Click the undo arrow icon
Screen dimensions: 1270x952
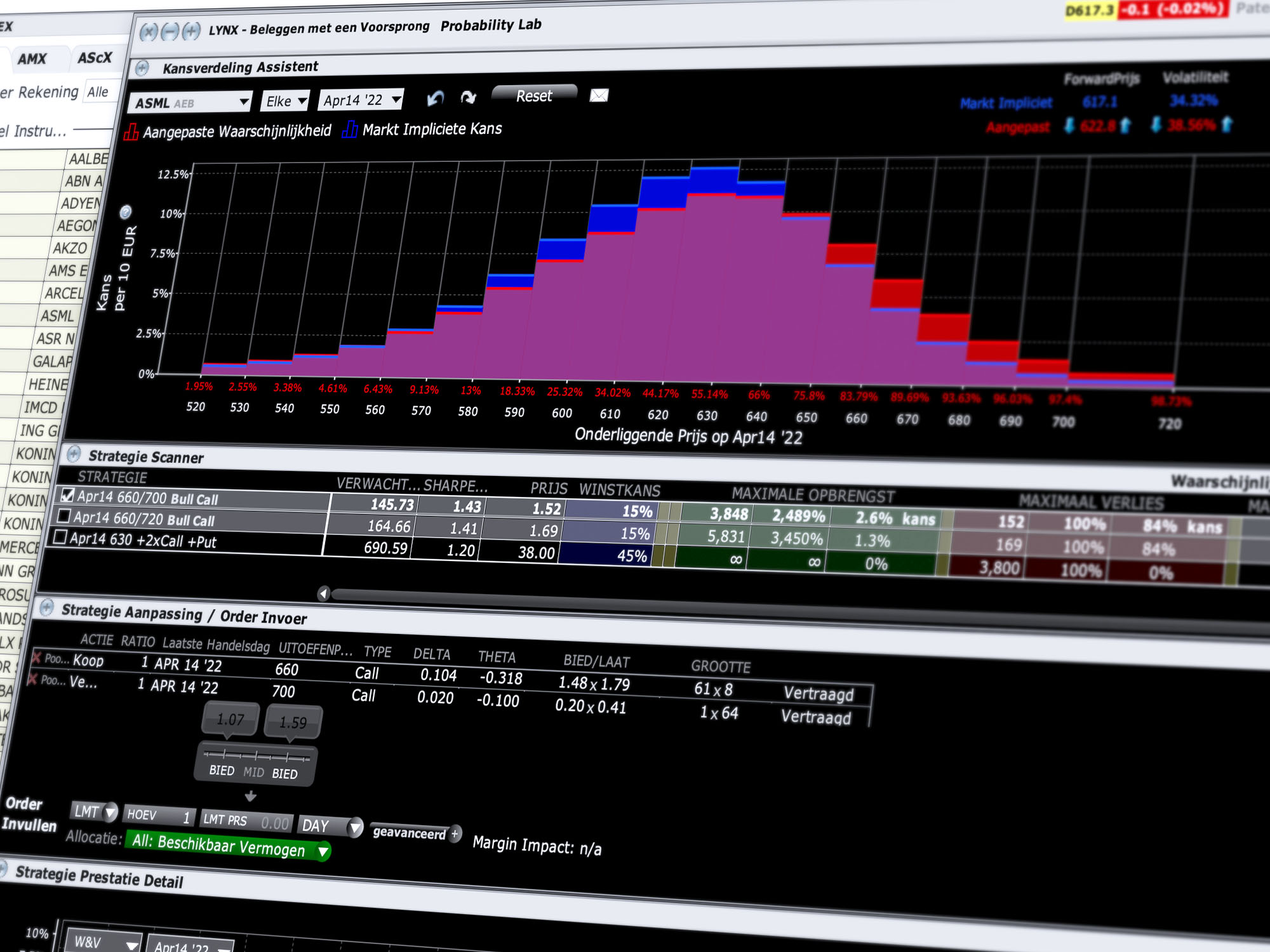[435, 98]
